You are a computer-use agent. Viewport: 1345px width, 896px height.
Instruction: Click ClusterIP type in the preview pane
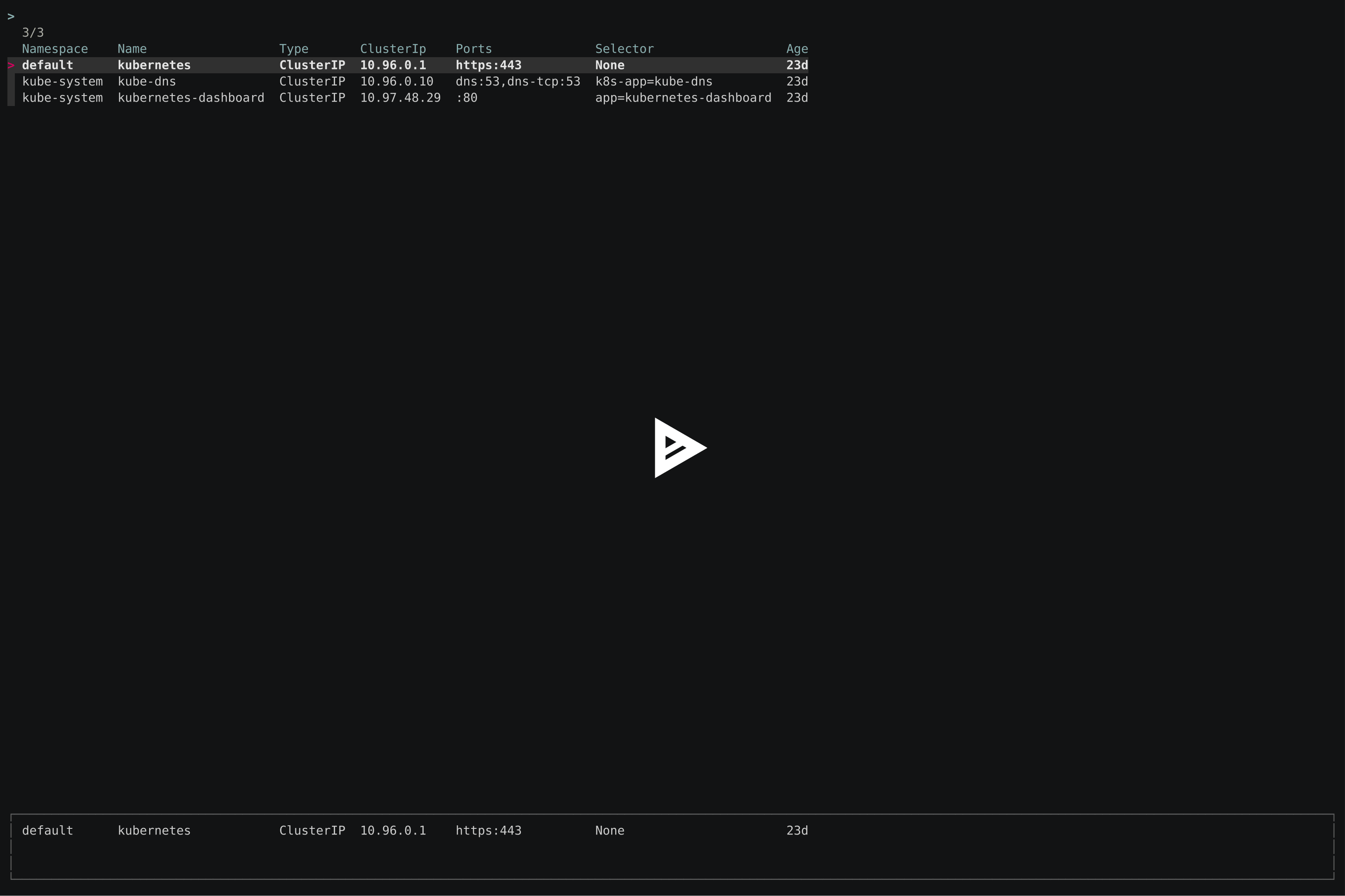[x=312, y=830]
